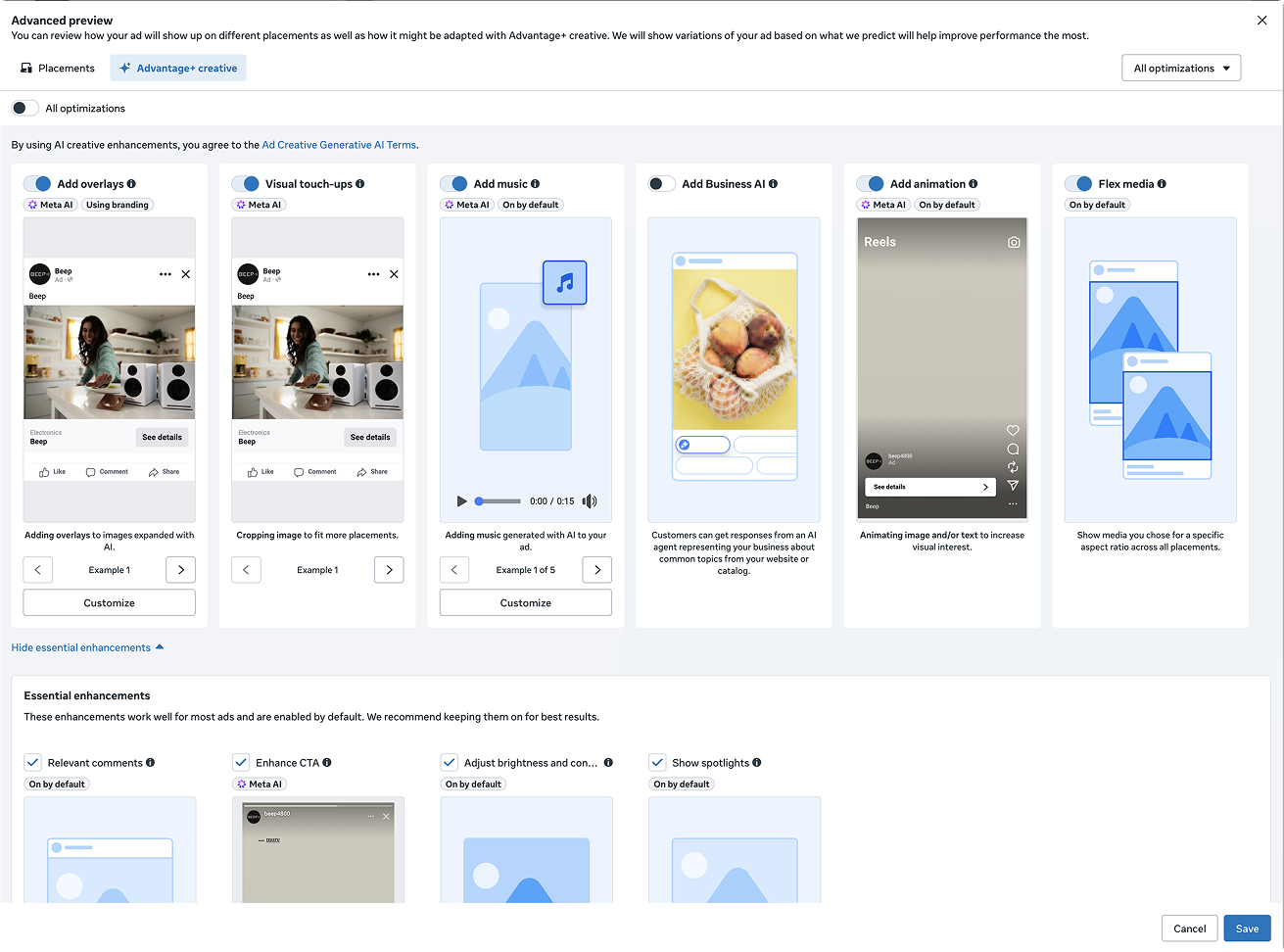Show previous music example
Viewport: 1284px width, 952px height.
pyautogui.click(x=454, y=570)
